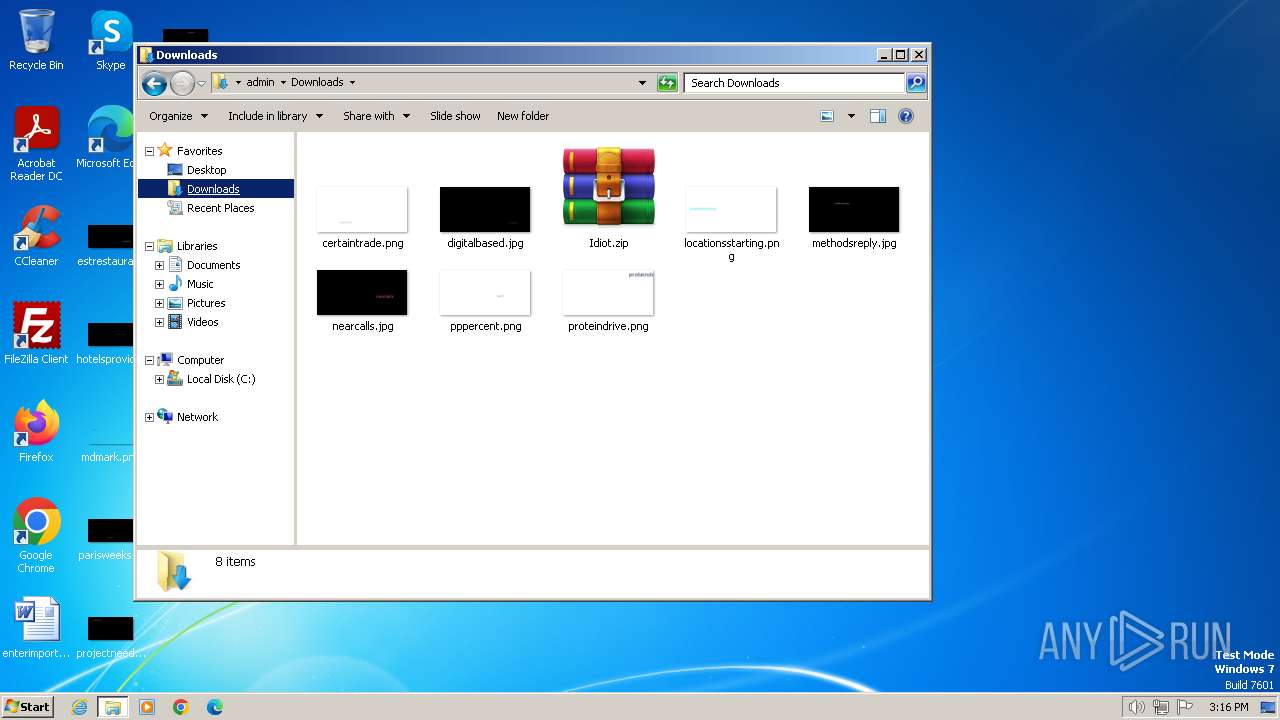The image size is (1280, 720).
Task: Open Google Chrome desktop shortcut
Action: pos(36,536)
